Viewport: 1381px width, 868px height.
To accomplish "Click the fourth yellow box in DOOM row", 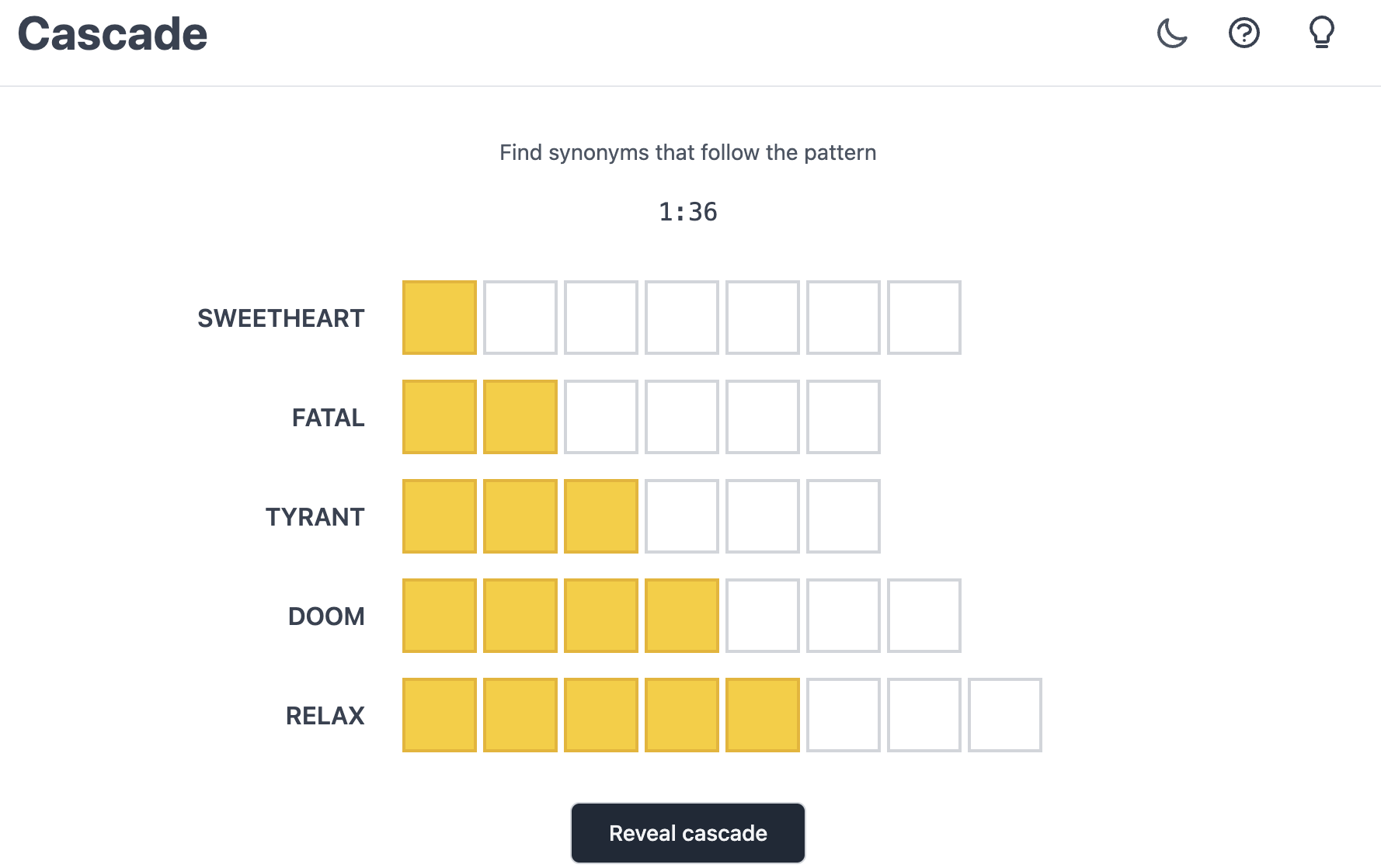I will point(682,616).
